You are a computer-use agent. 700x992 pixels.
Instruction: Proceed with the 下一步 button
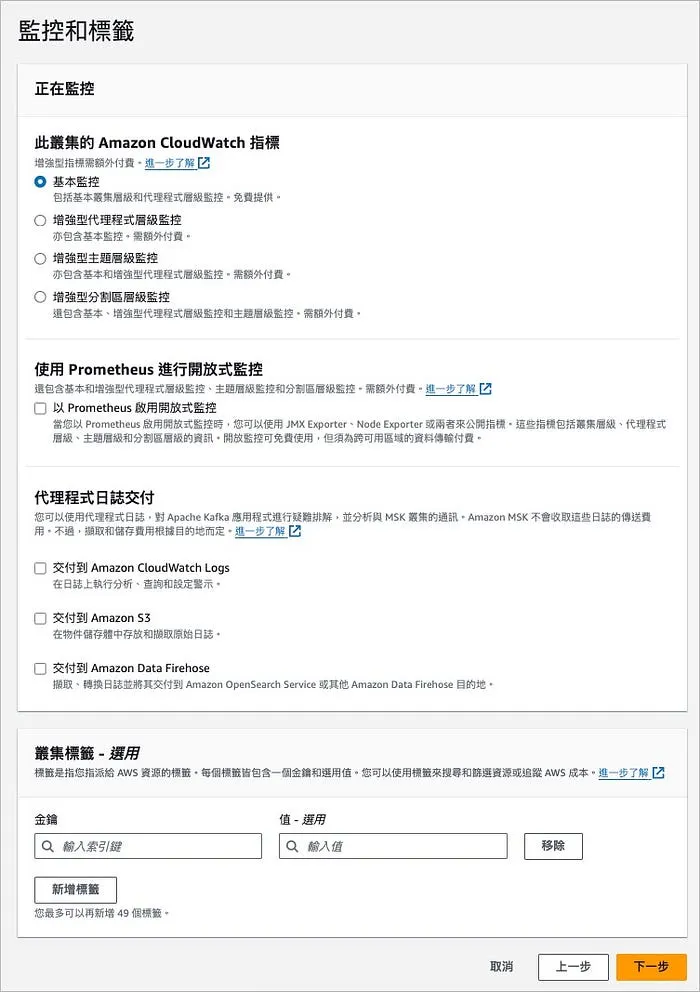coord(651,967)
